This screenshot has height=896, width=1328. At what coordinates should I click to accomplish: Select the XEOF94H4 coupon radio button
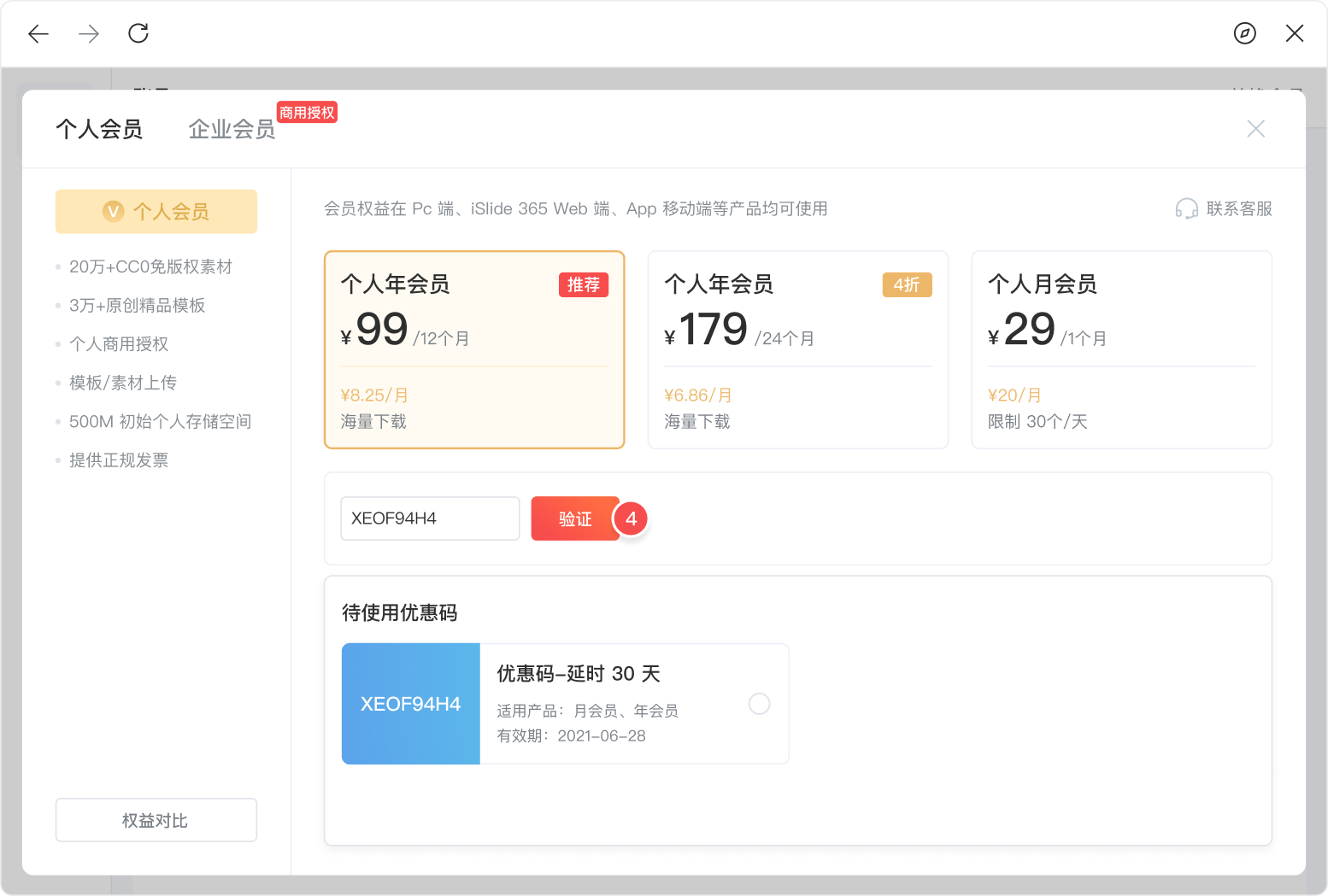pos(759,704)
